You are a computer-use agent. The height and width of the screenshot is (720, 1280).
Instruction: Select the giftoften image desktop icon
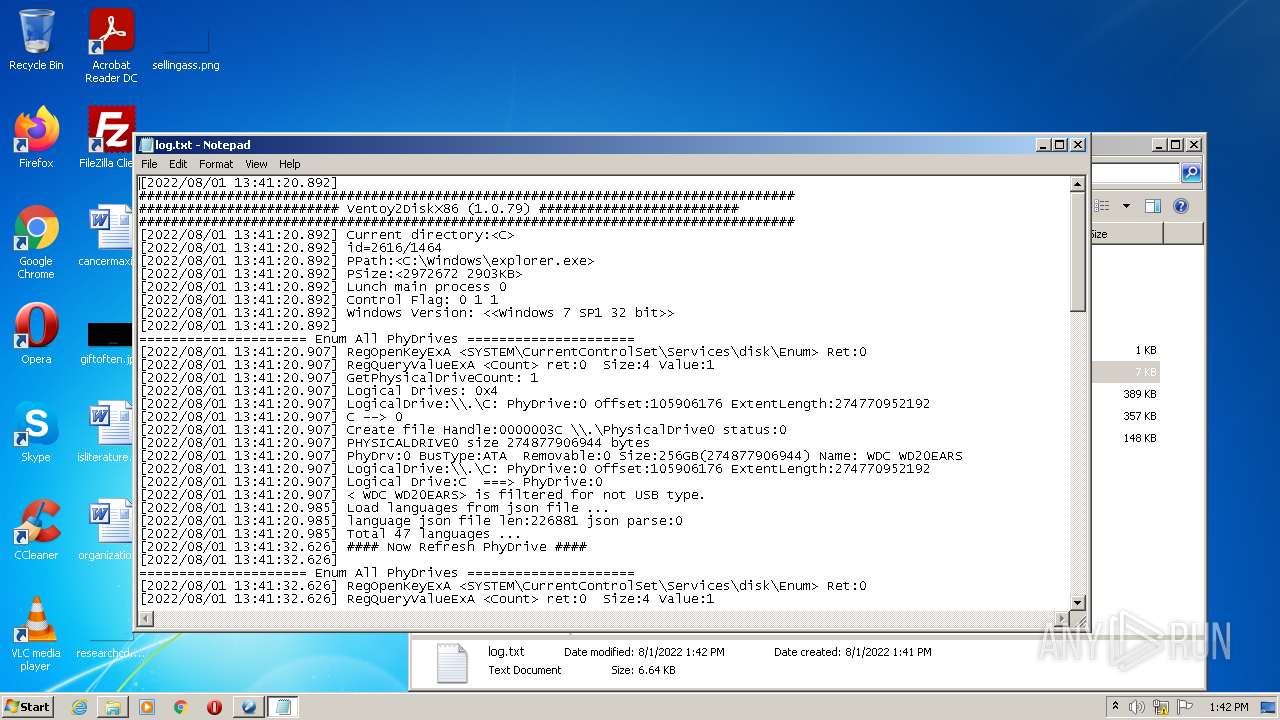point(109,342)
